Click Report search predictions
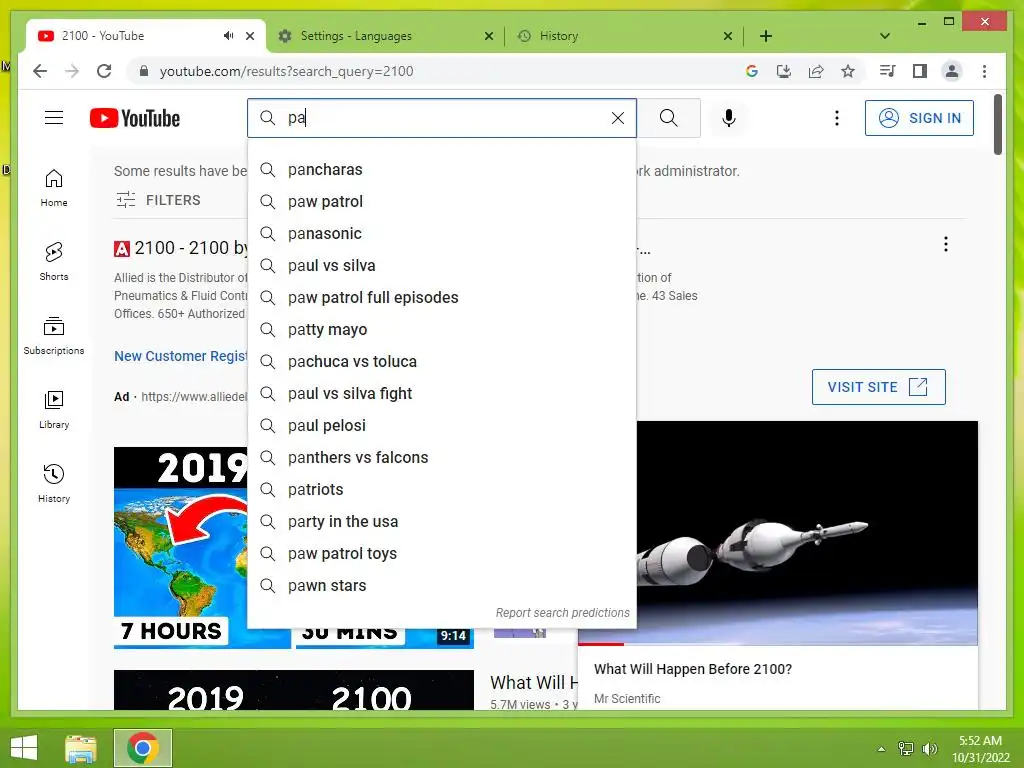1024x768 pixels. click(x=562, y=613)
